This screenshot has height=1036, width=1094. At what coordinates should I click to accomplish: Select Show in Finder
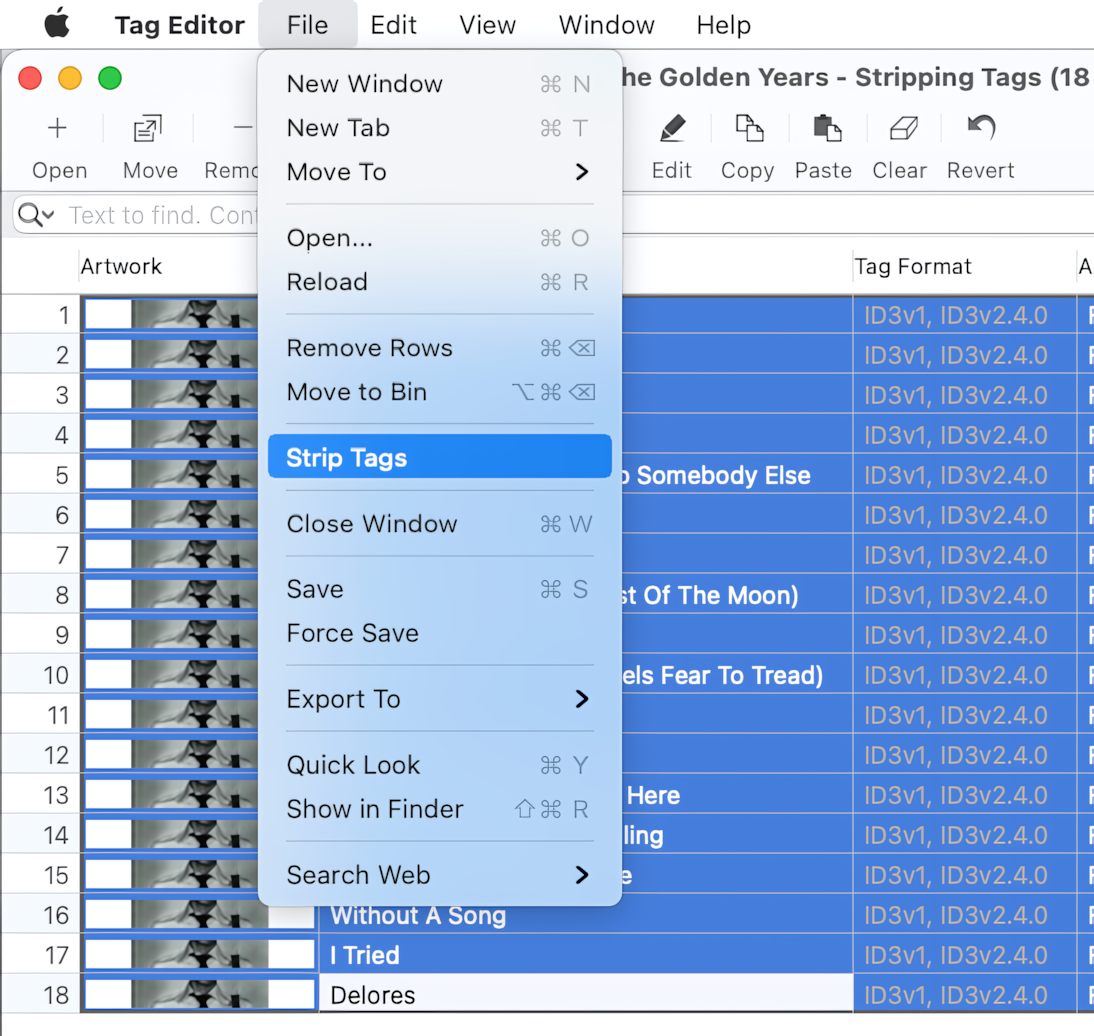[440, 809]
